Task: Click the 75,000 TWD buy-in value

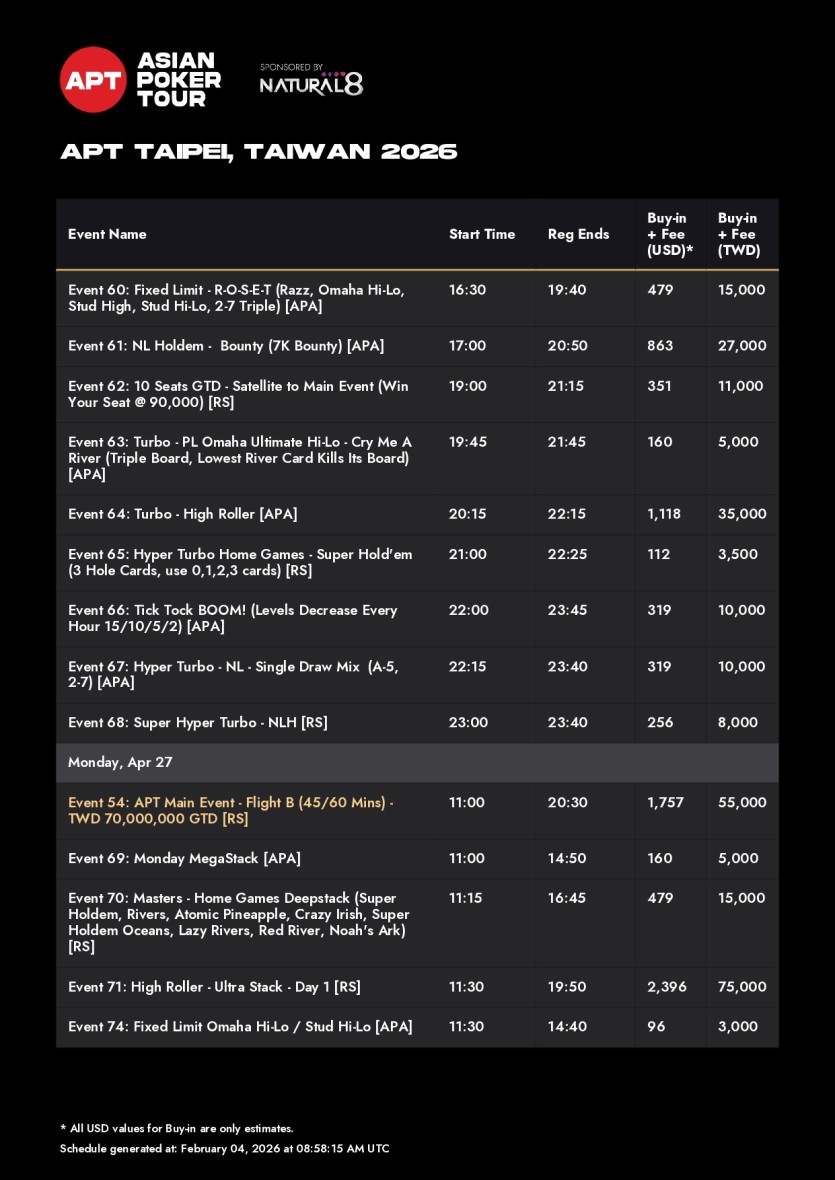Action: pos(742,987)
